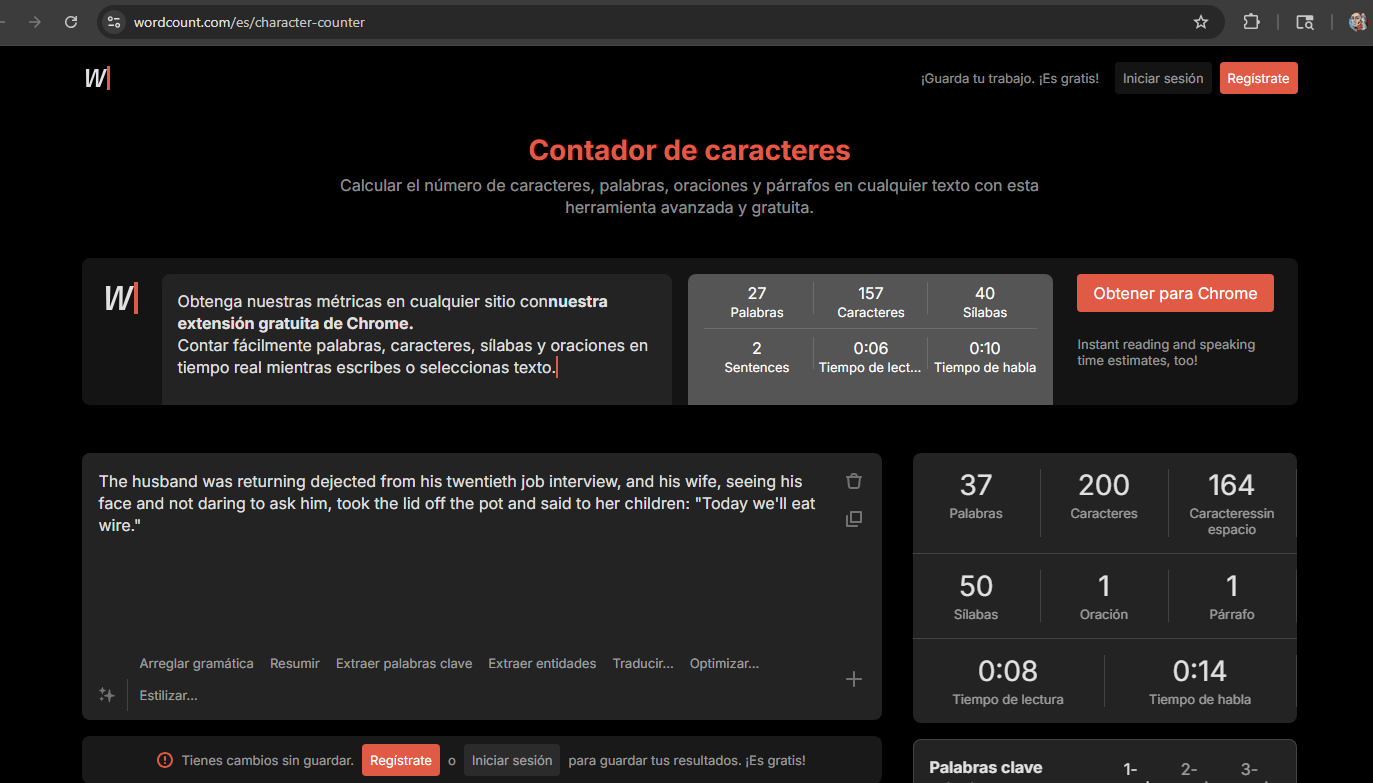Viewport: 1373px width, 783px height.
Task: Switch to the 1-word keyword tab
Action: pos(1130,769)
